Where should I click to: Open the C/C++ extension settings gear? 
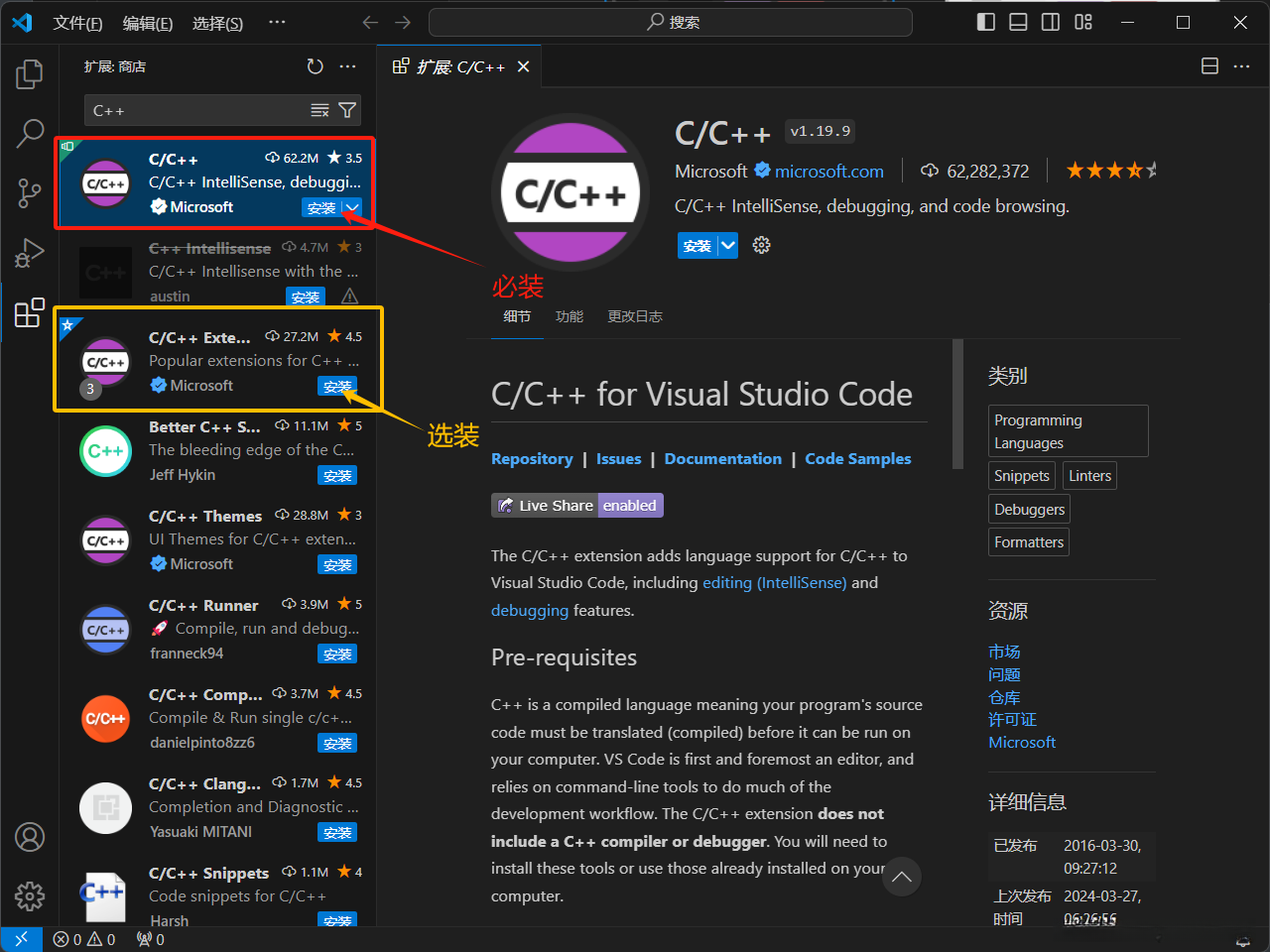point(761,245)
